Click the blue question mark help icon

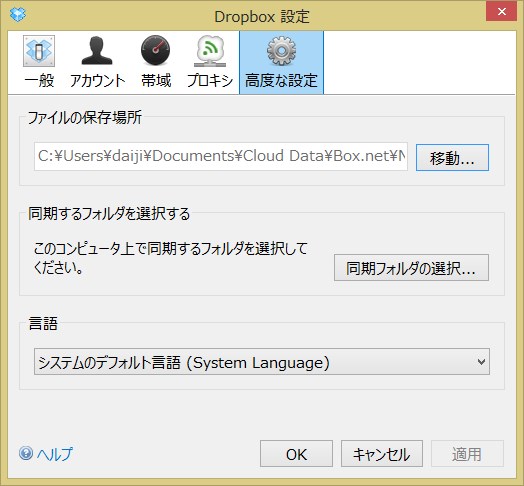(x=26, y=454)
